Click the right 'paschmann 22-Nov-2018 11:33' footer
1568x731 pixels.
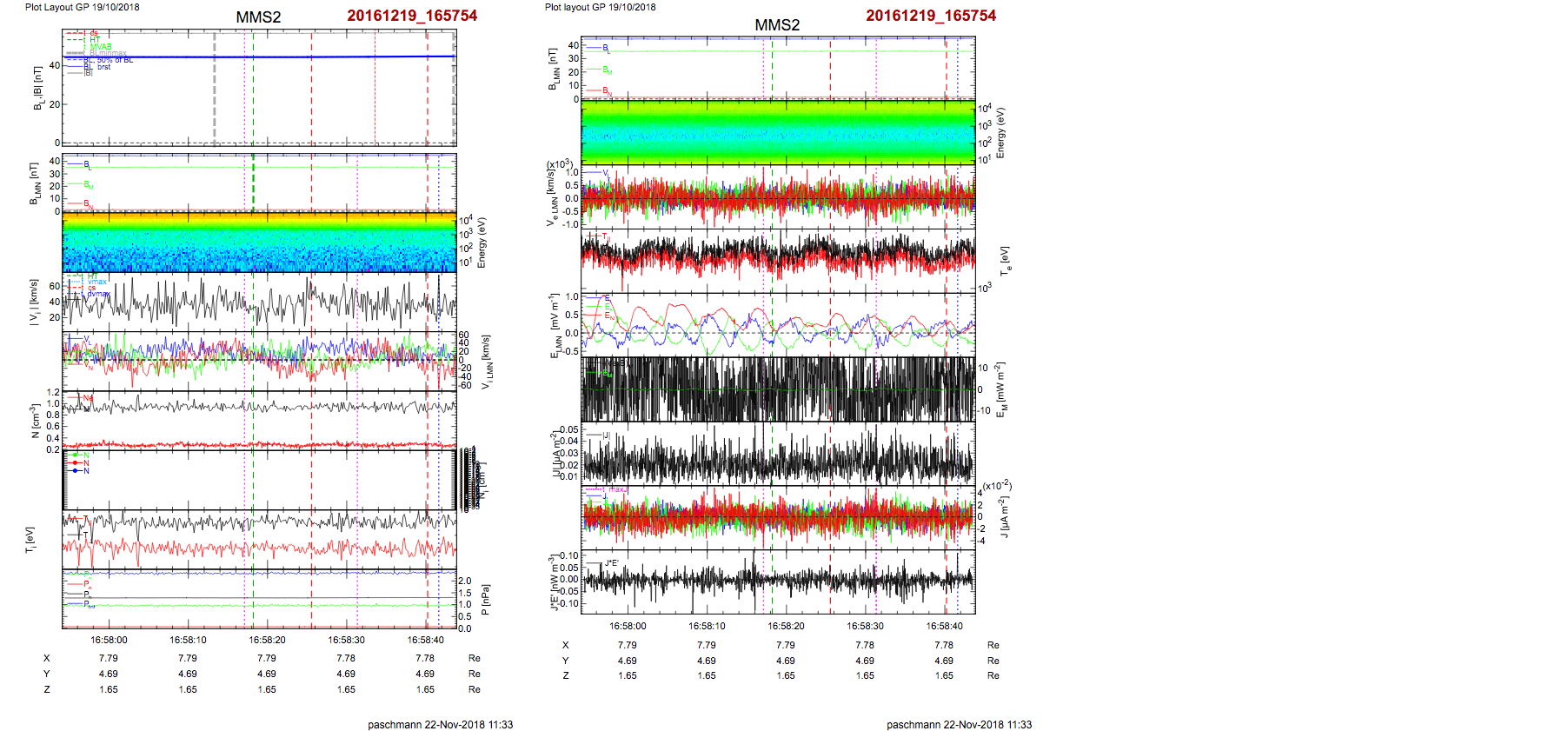click(959, 724)
